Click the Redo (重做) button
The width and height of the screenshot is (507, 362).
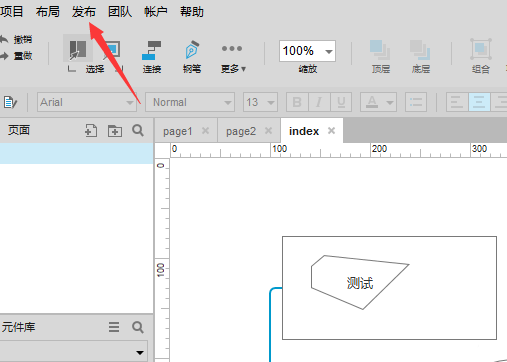pyautogui.click(x=16, y=56)
